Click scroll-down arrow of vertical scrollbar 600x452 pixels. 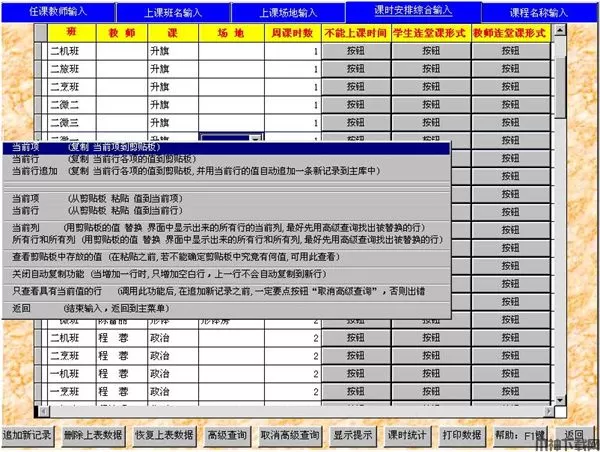pos(560,400)
